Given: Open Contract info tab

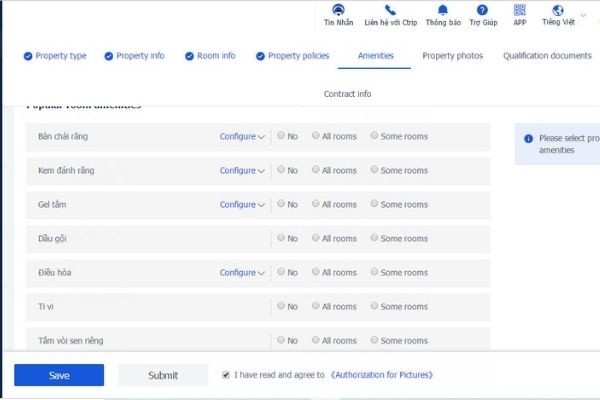Looking at the screenshot, I should coord(347,94).
